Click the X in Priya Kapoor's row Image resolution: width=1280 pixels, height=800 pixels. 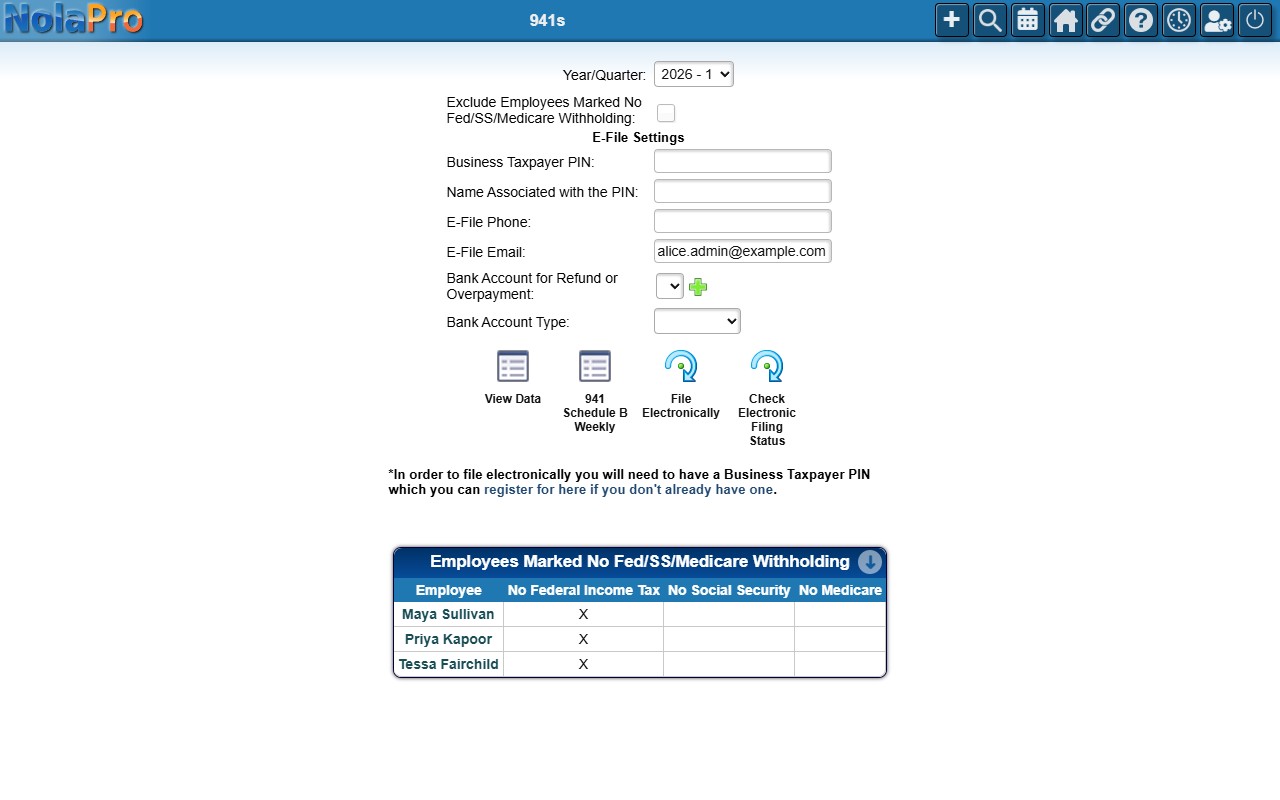(584, 639)
